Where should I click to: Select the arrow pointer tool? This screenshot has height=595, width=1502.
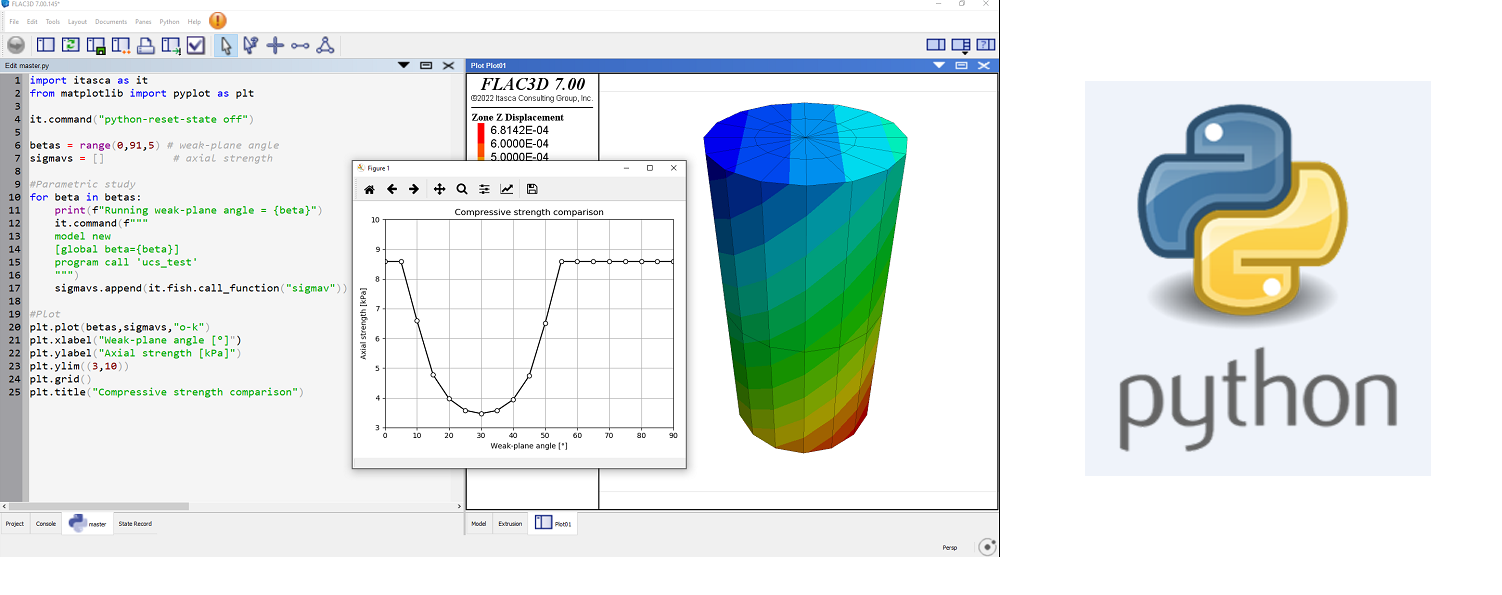pyautogui.click(x=226, y=45)
